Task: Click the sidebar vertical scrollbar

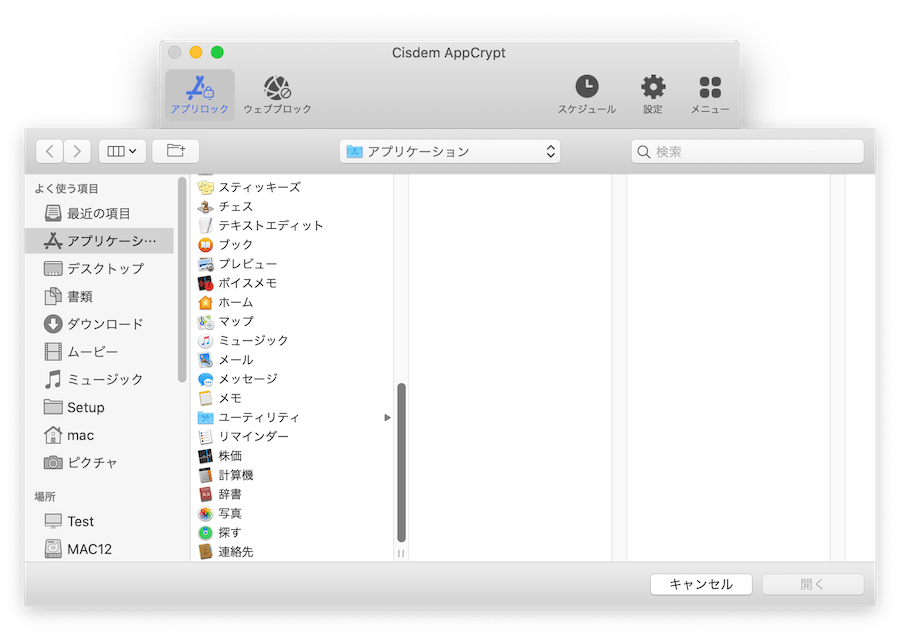Action: (x=182, y=280)
